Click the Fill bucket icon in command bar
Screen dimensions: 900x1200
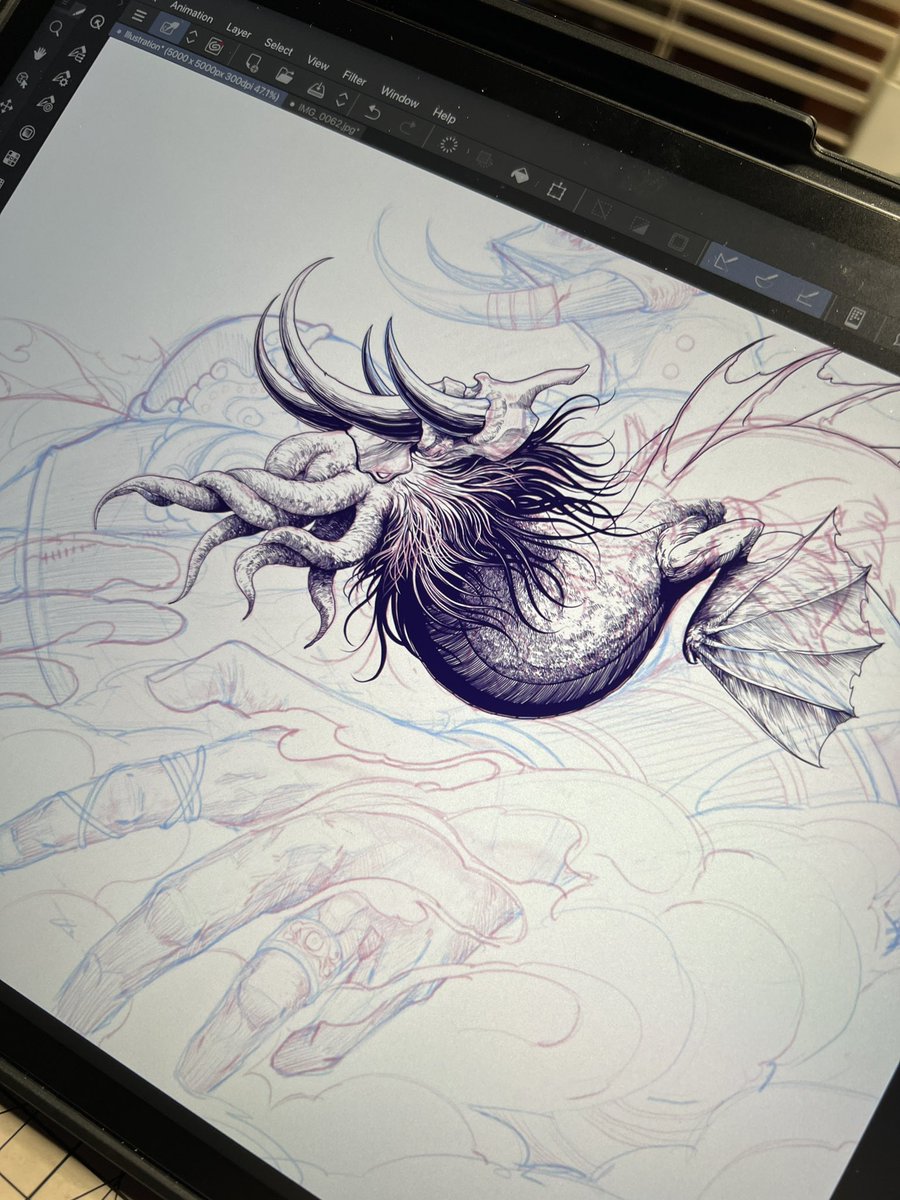coord(519,174)
